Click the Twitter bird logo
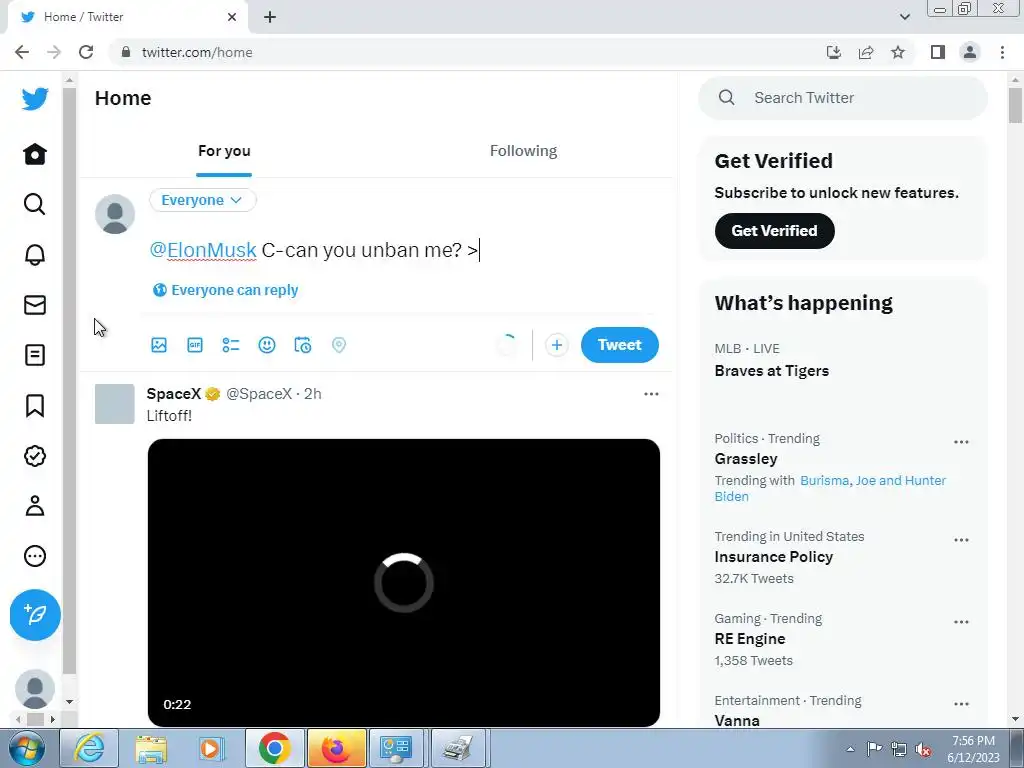 (x=35, y=99)
